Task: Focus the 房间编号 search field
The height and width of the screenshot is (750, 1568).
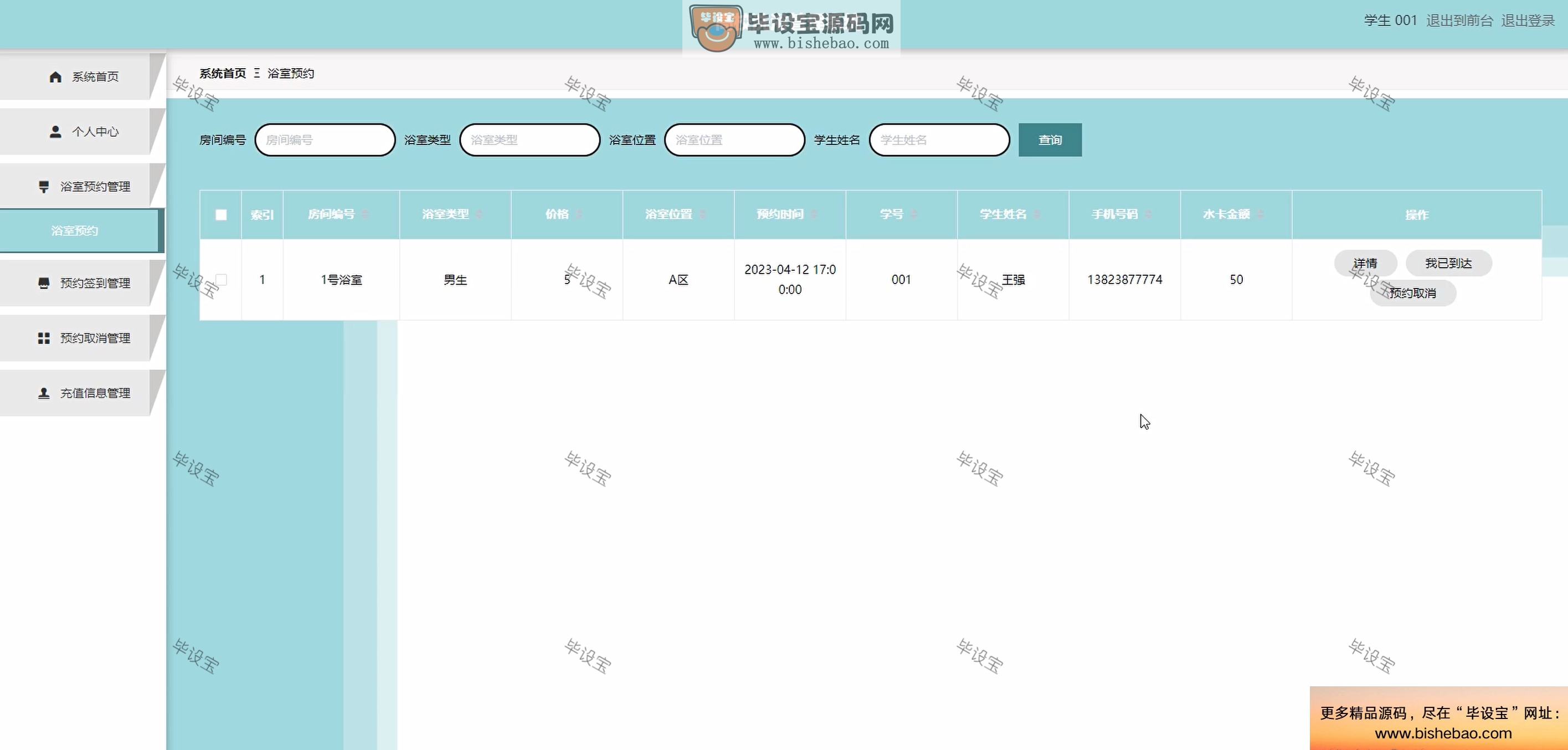Action: click(325, 140)
